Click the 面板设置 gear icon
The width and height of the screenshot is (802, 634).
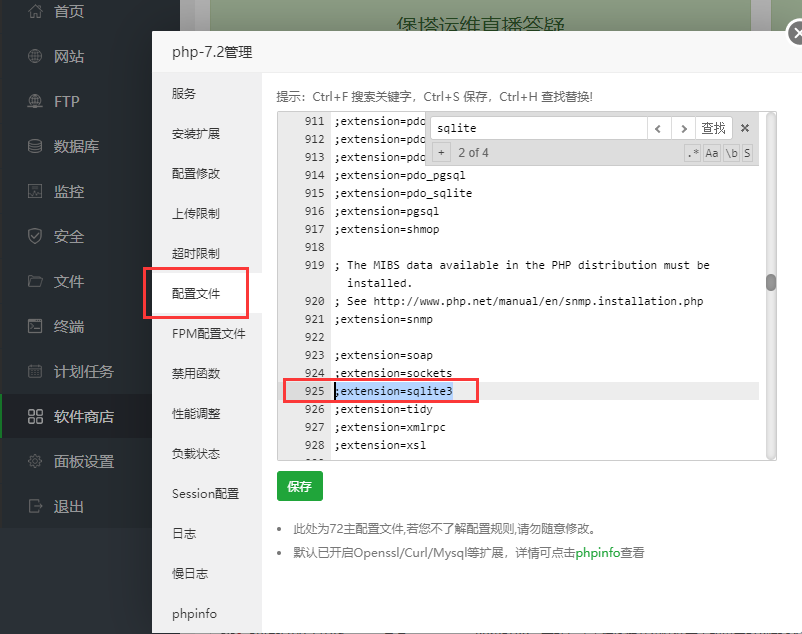36,462
